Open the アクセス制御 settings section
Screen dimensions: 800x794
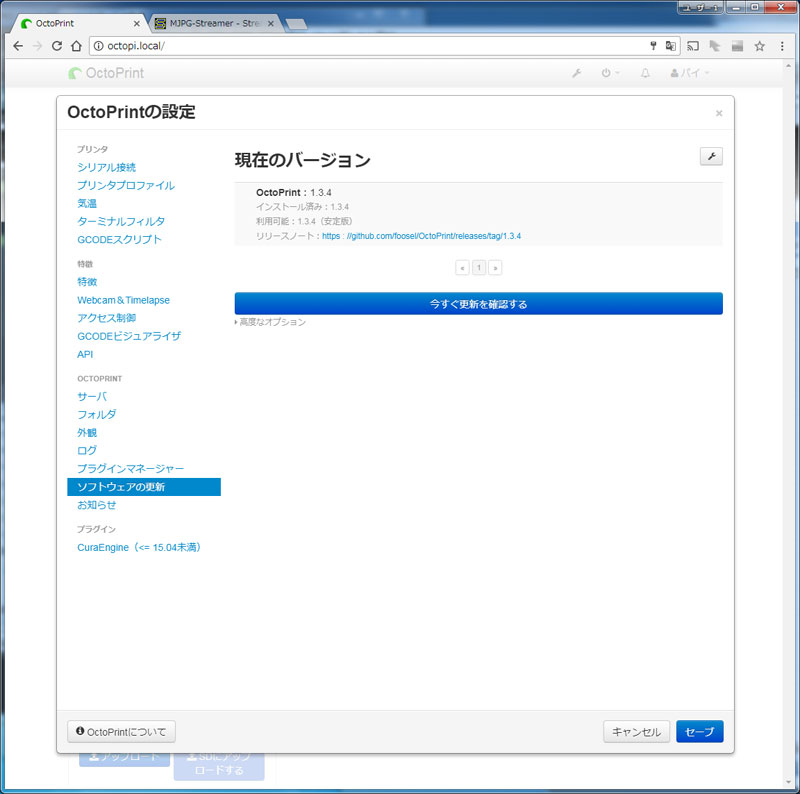click(x=107, y=318)
